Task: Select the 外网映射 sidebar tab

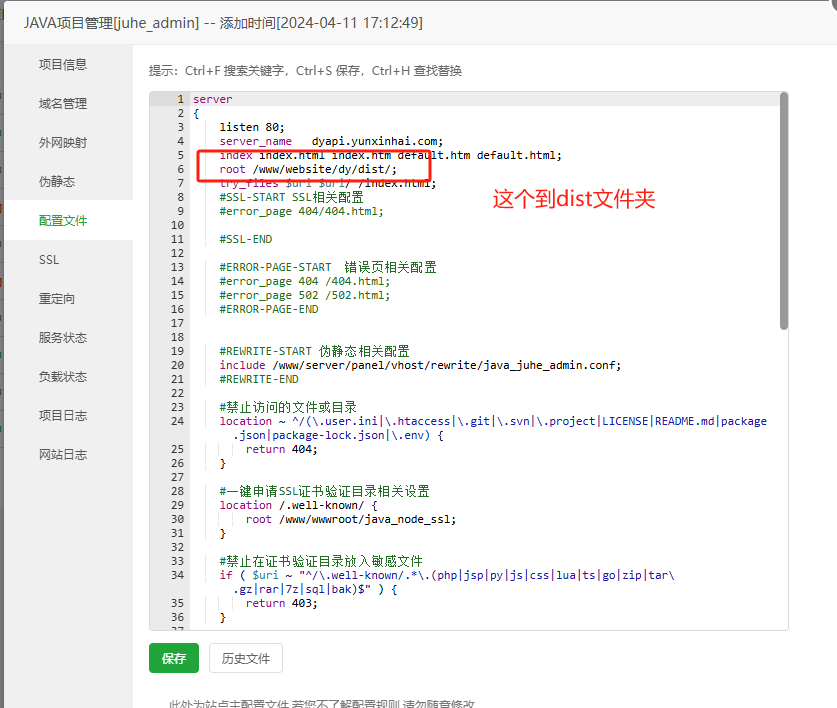Action: pos(63,142)
